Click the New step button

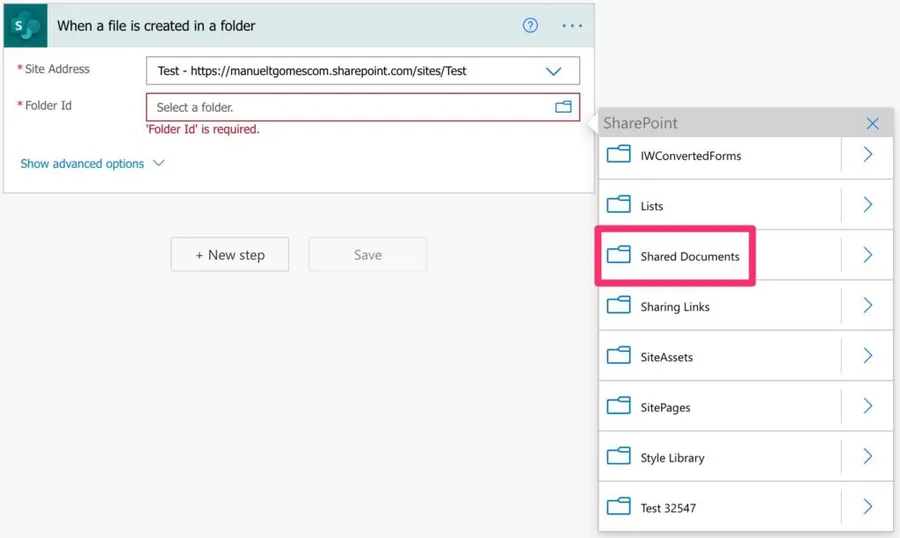tap(230, 255)
